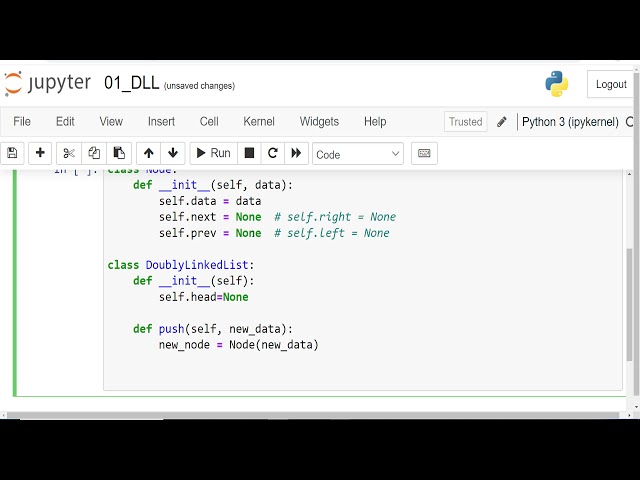Image resolution: width=640 pixels, height=480 pixels.
Task: Click the Logout button
Action: (611, 84)
